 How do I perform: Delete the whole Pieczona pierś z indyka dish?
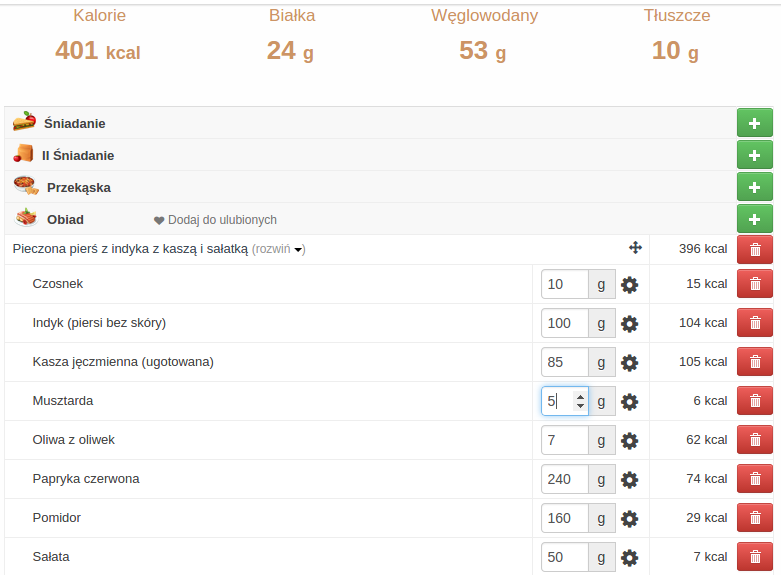click(x=754, y=250)
